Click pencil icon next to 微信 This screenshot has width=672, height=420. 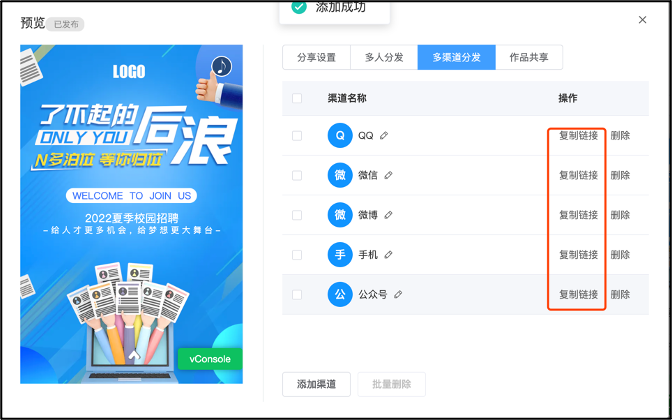[388, 175]
